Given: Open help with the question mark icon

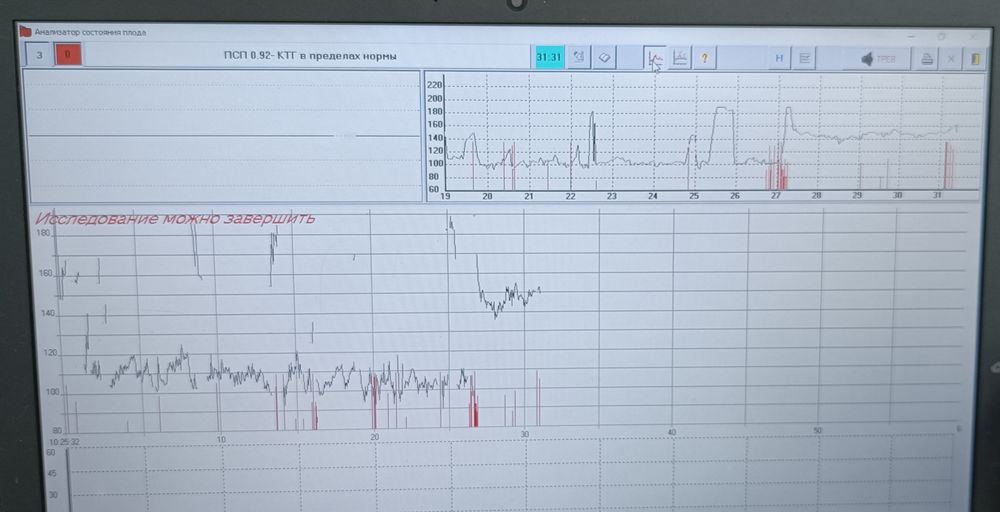Looking at the screenshot, I should tap(705, 58).
